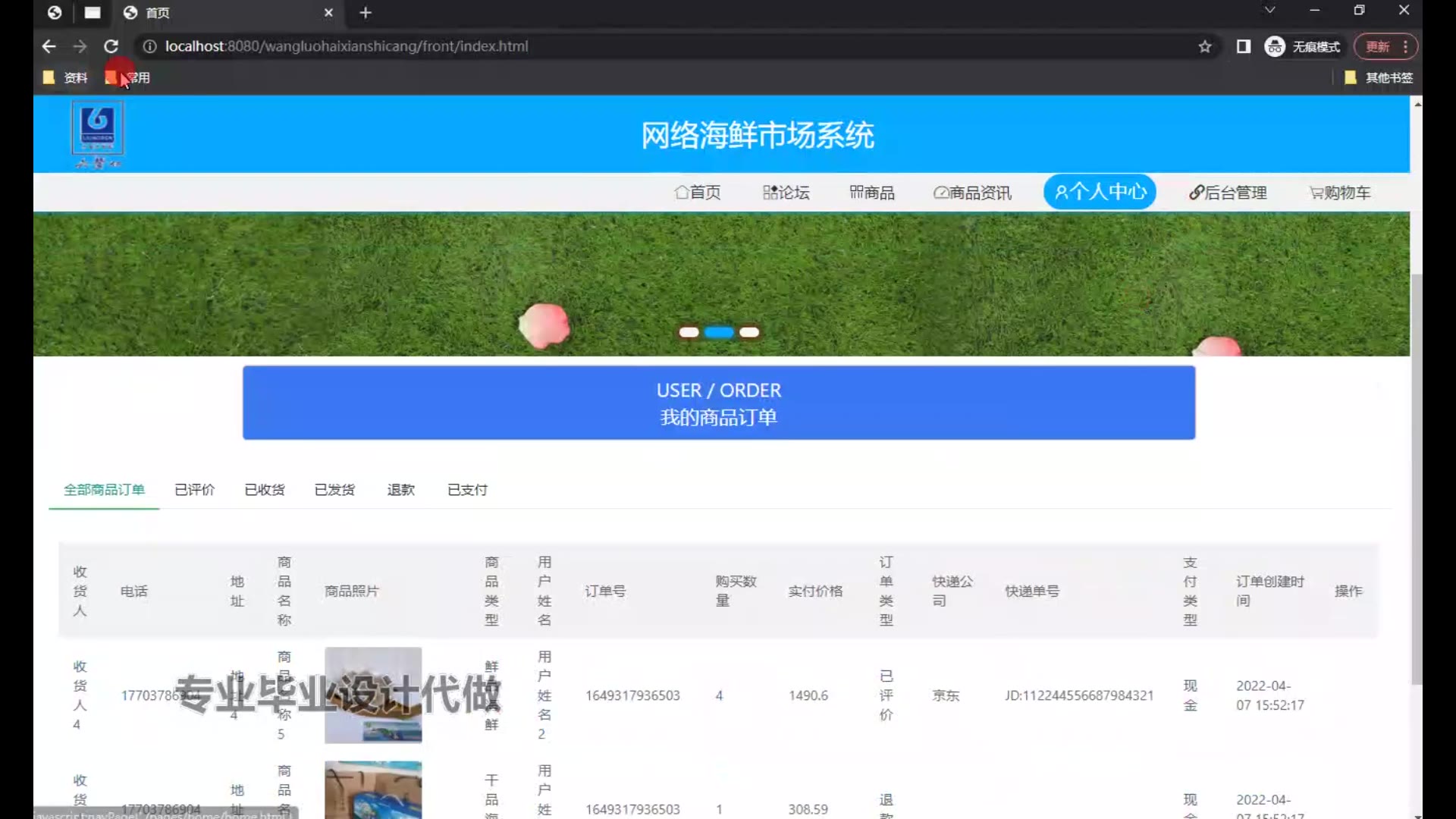Open the 商品资讯 news menu item
Viewport: 1456px width, 819px height.
pos(972,193)
